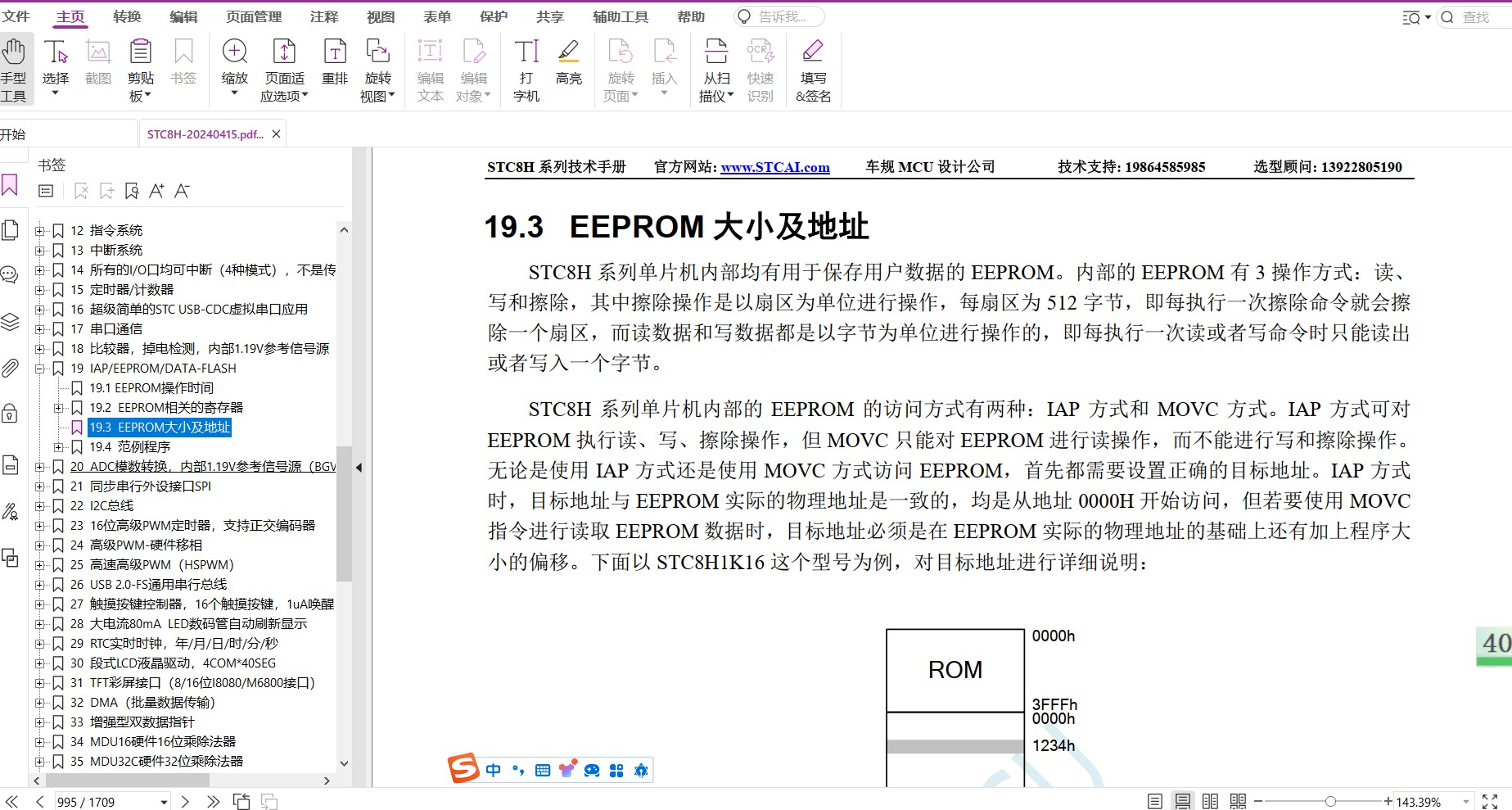Click the Sogou input method S icon
This screenshot has width=1512, height=810.
click(463, 768)
